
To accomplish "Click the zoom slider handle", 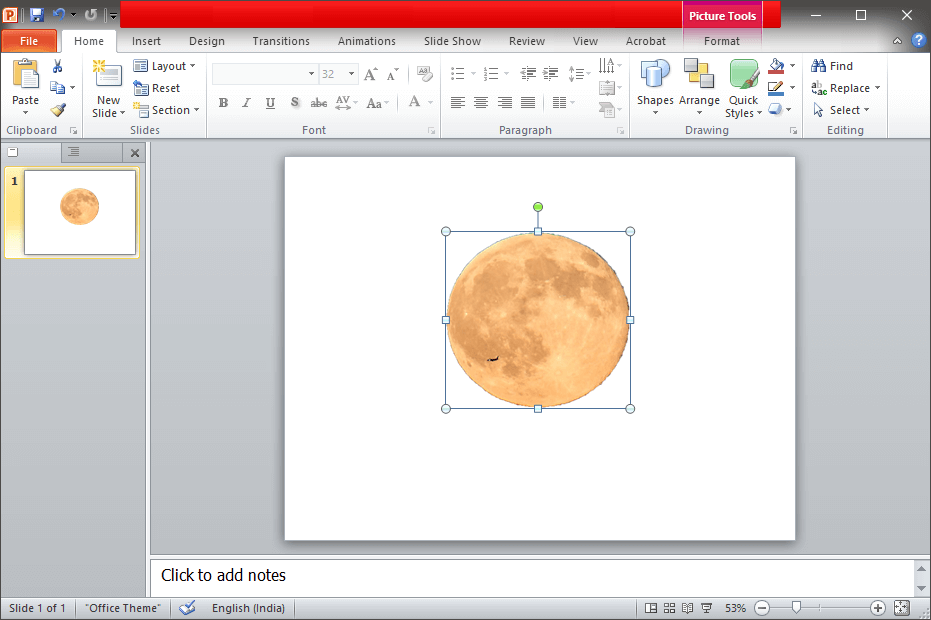I will (796, 608).
